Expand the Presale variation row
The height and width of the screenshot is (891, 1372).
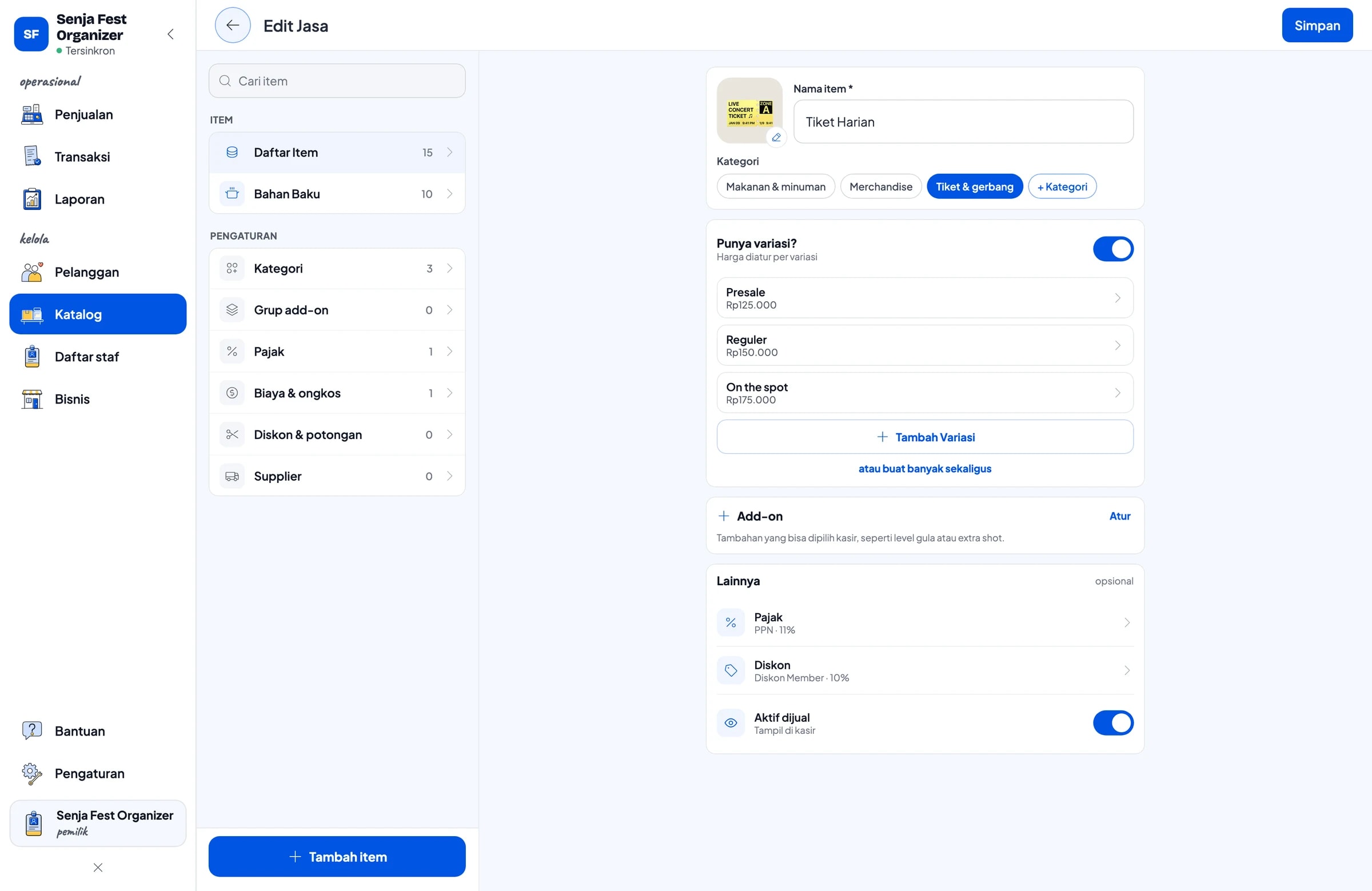(924, 298)
